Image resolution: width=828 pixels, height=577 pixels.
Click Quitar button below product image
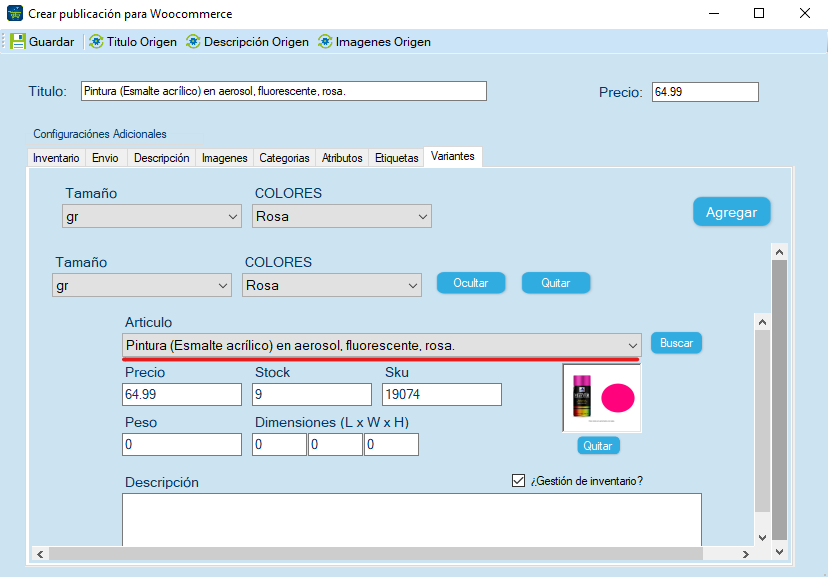pyautogui.click(x=598, y=446)
